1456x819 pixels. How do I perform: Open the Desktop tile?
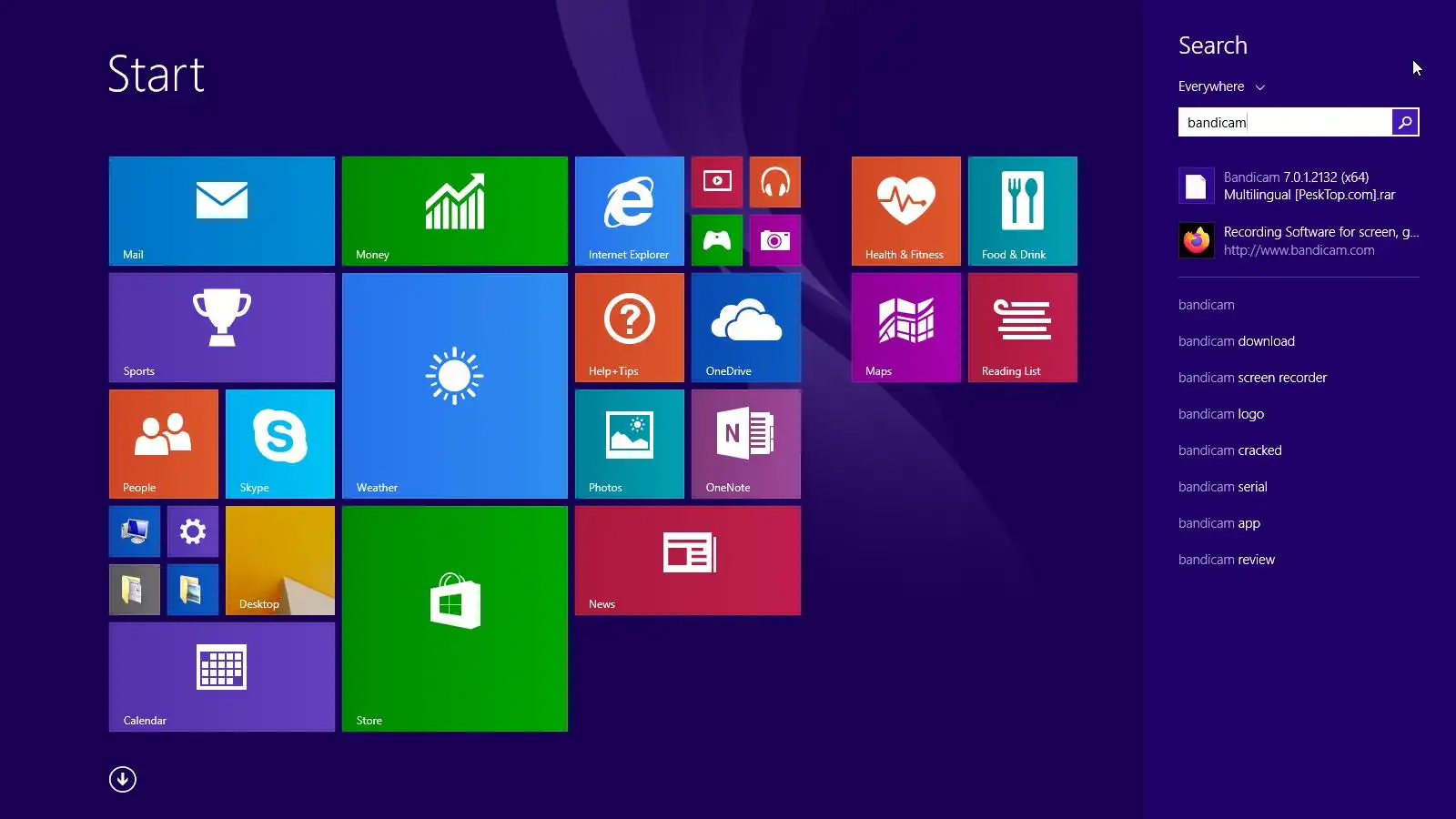(280, 561)
